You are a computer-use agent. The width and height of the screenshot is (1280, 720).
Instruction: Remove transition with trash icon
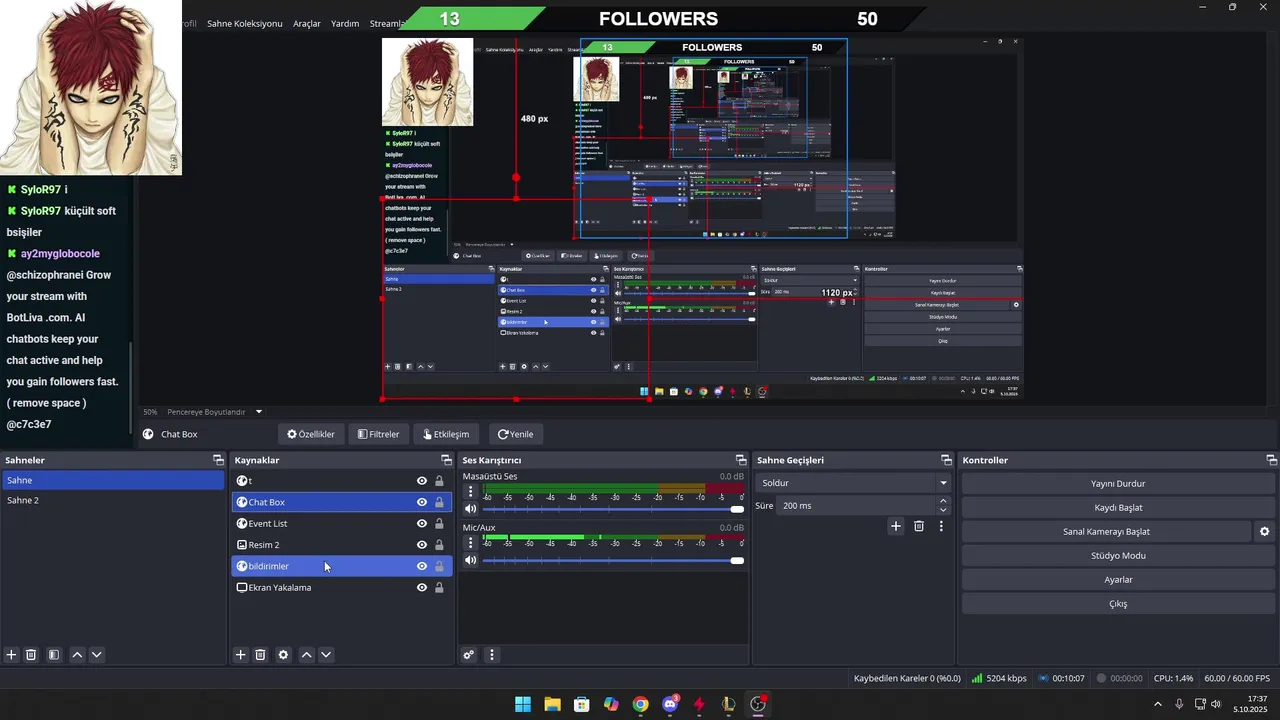919,526
